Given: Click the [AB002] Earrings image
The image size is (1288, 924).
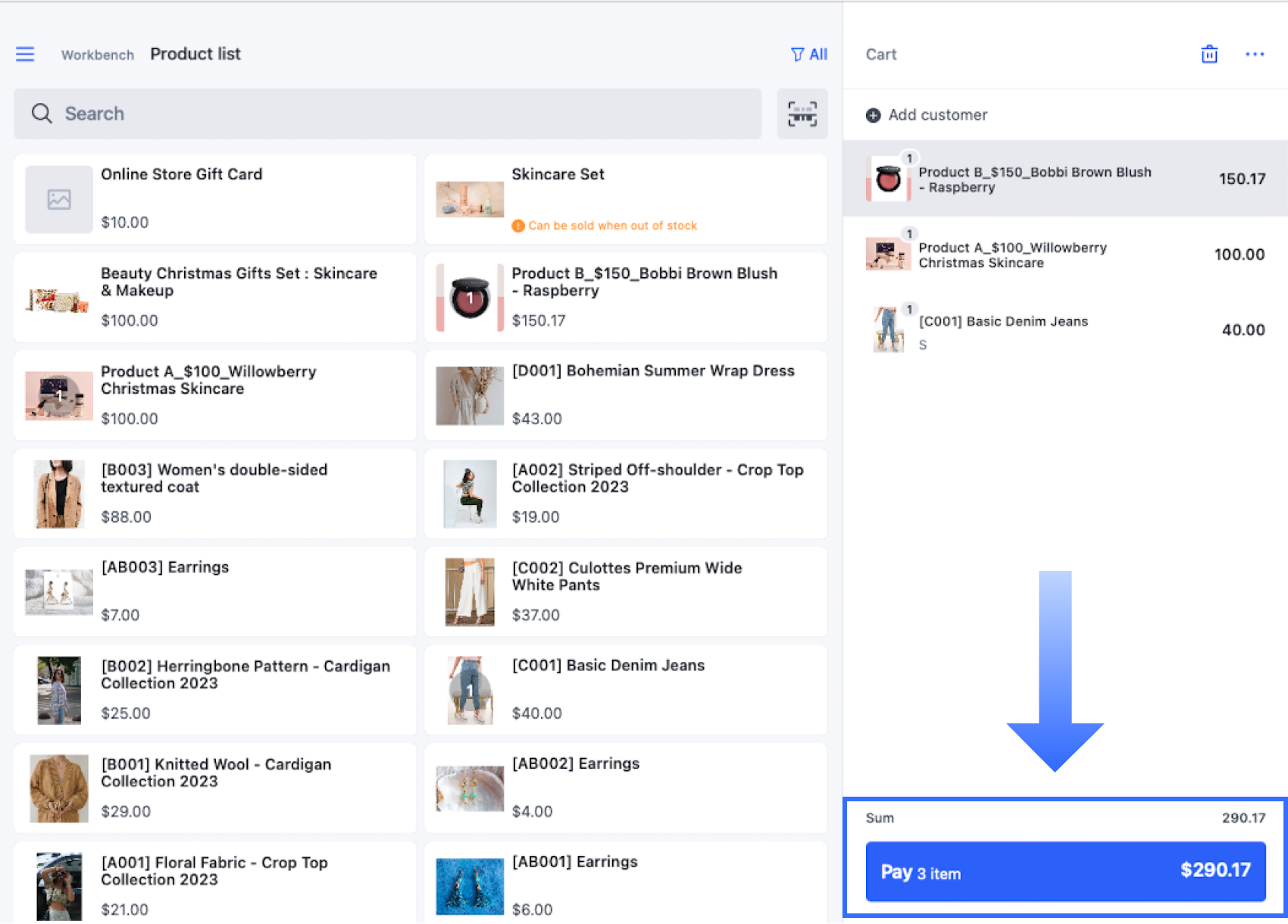Looking at the screenshot, I should [x=470, y=788].
